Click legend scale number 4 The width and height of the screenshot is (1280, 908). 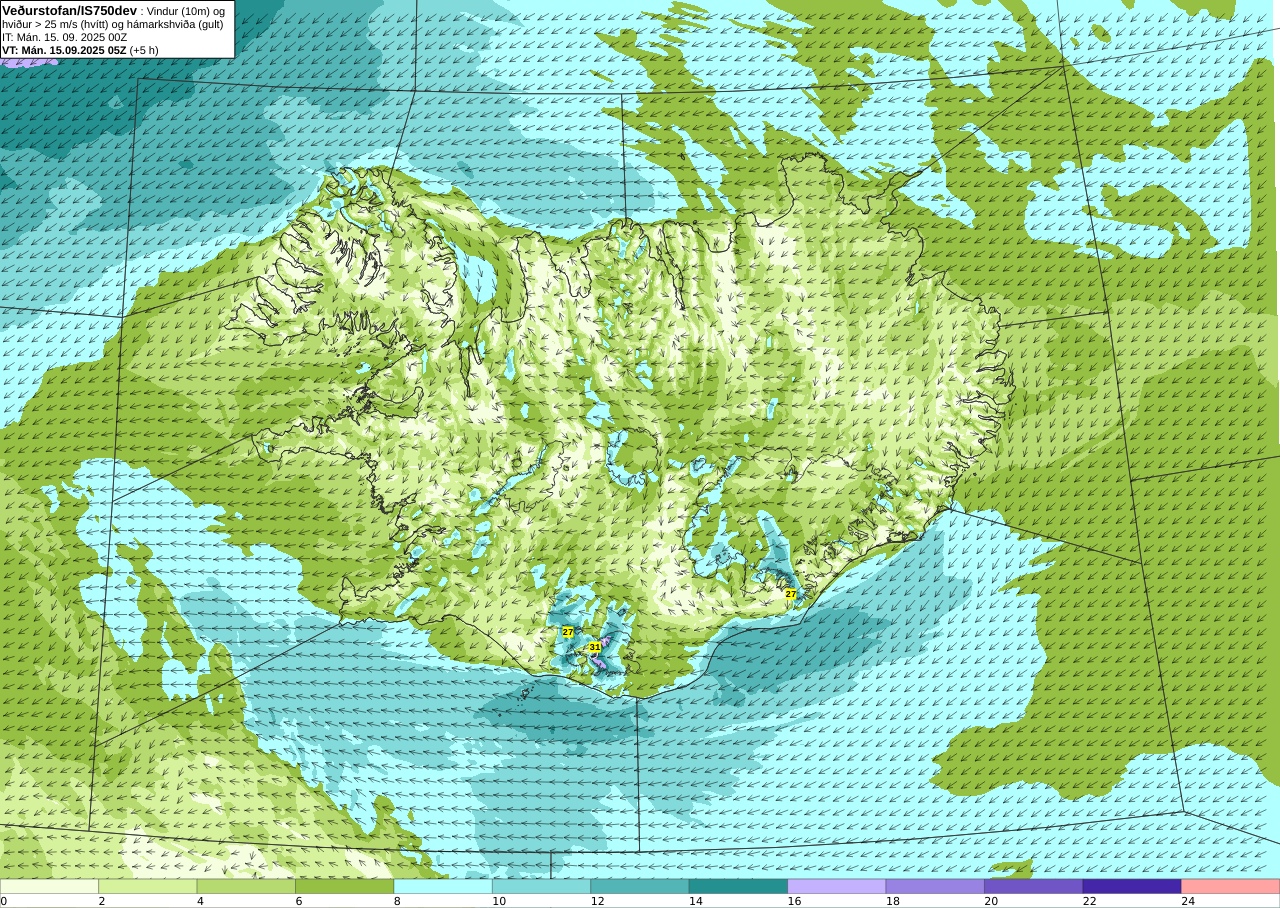click(200, 901)
